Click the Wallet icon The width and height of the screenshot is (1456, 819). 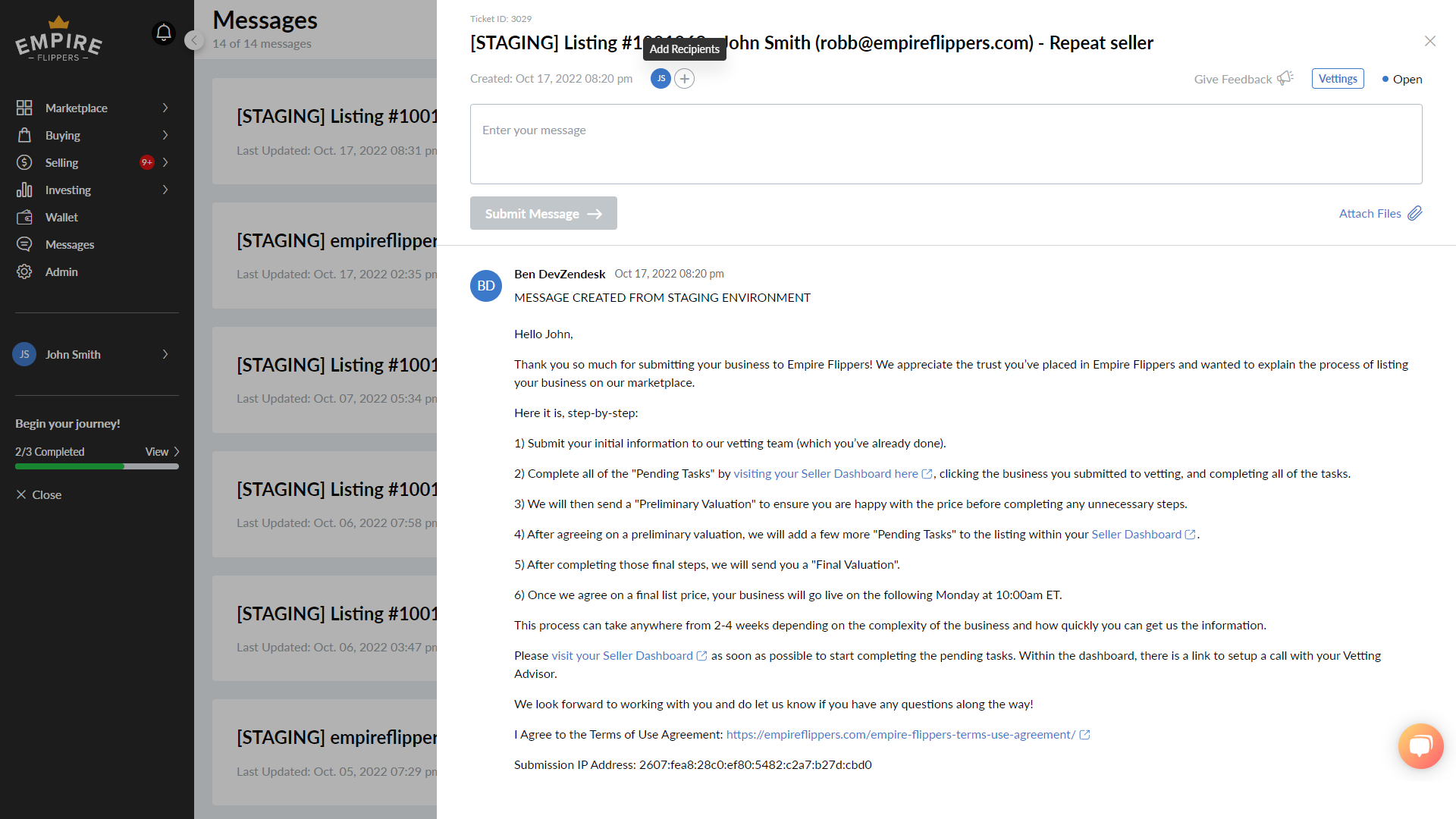tap(24, 217)
